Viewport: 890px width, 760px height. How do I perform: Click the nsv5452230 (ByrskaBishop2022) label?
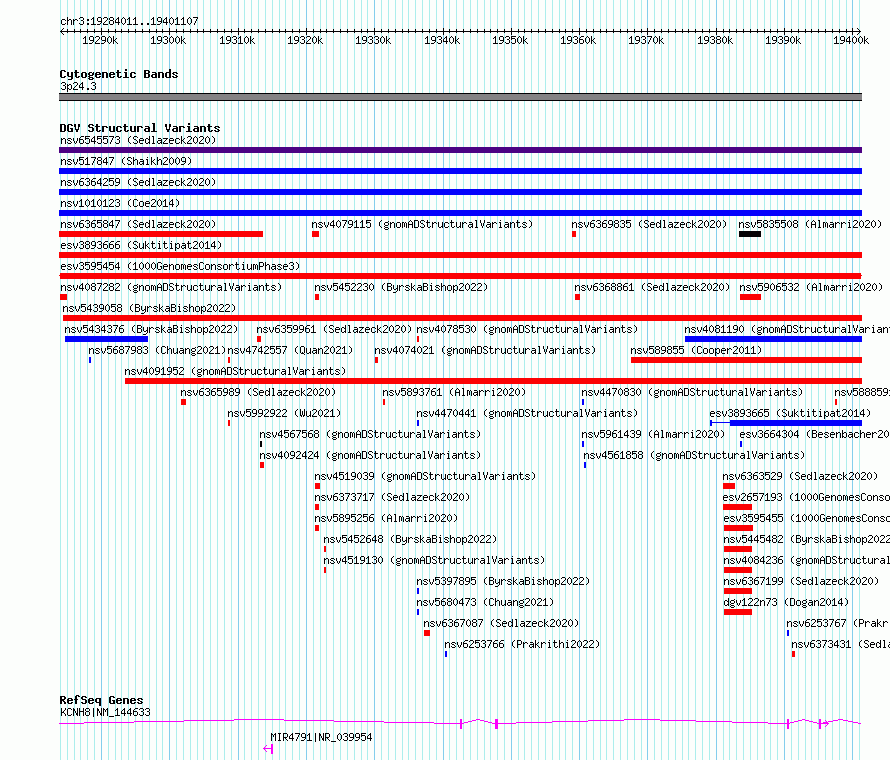click(x=401, y=287)
